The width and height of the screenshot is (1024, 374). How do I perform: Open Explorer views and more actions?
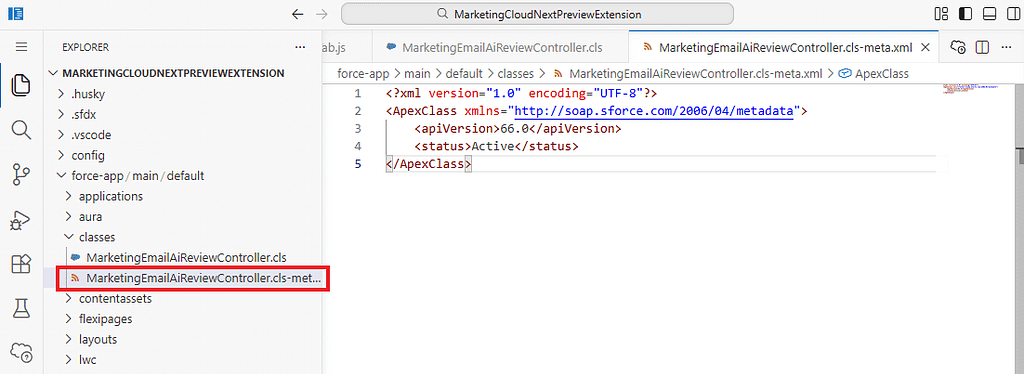point(300,47)
